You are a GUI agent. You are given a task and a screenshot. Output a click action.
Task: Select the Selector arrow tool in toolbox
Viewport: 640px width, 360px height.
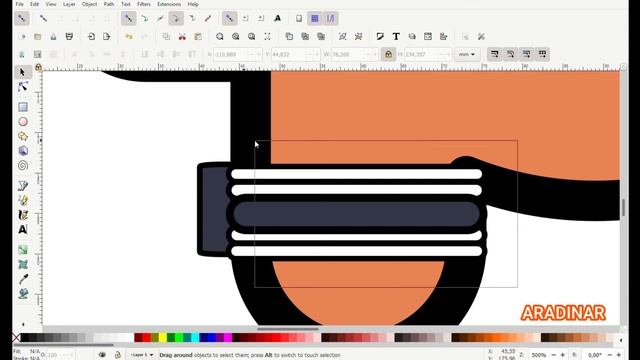pyautogui.click(x=23, y=72)
